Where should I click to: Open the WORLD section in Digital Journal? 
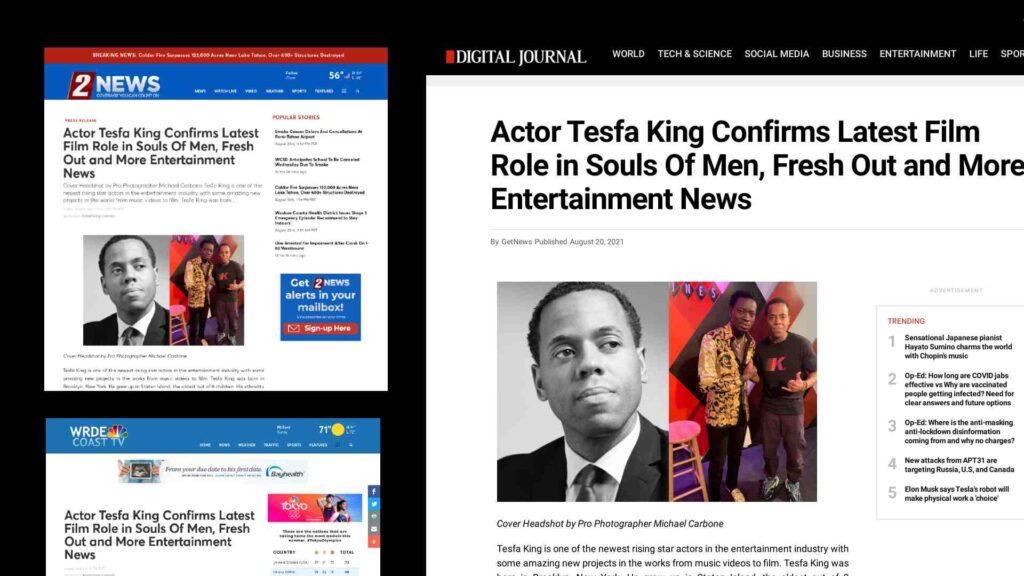(x=628, y=54)
